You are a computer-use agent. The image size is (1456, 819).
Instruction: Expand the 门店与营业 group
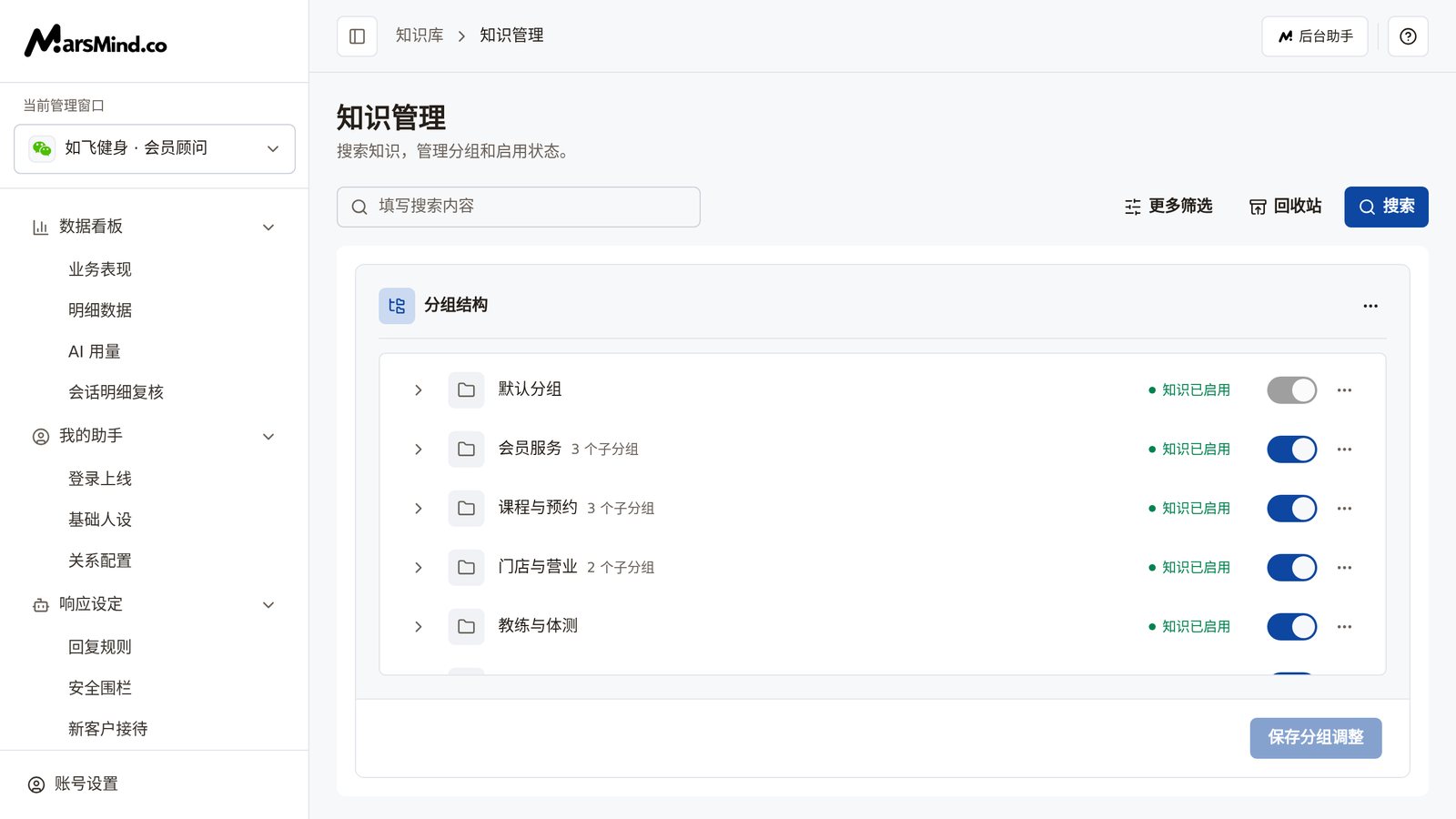[419, 568]
